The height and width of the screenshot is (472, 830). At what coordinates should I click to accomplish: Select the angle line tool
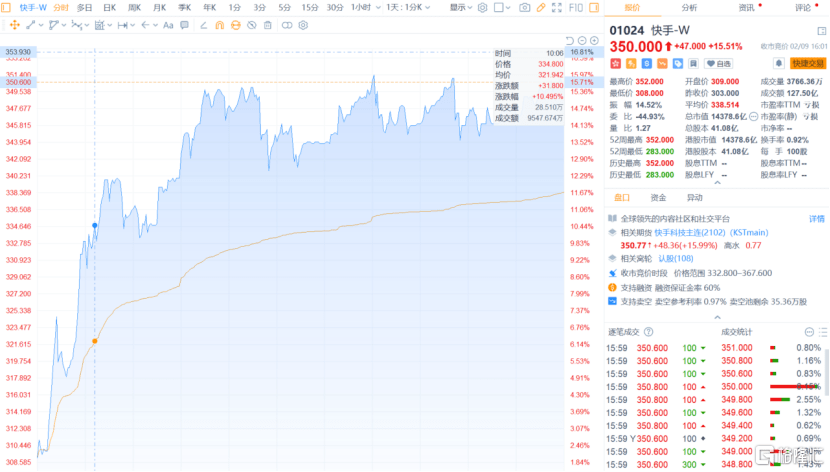(203, 25)
